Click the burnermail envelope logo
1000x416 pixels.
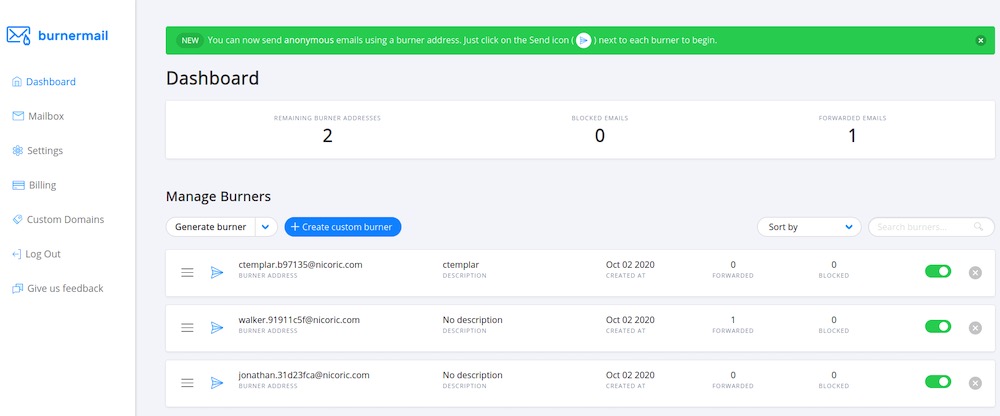tap(18, 36)
